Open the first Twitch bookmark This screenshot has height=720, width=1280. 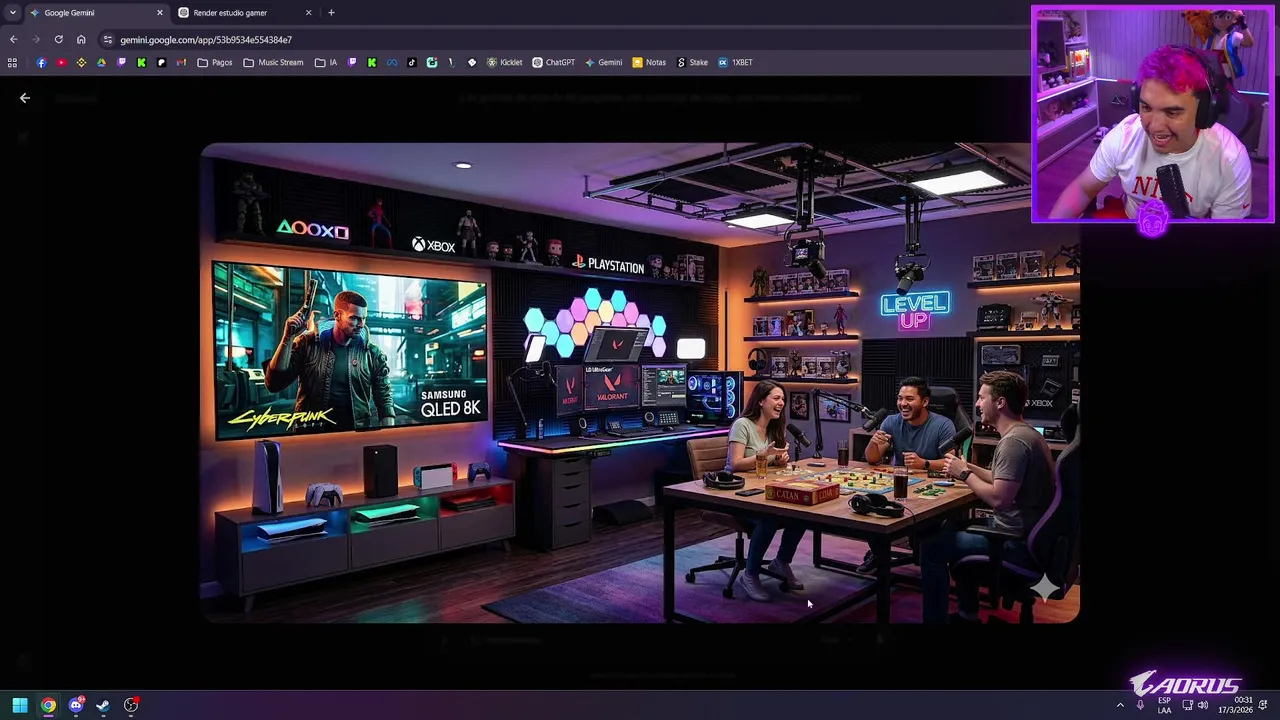tap(121, 62)
